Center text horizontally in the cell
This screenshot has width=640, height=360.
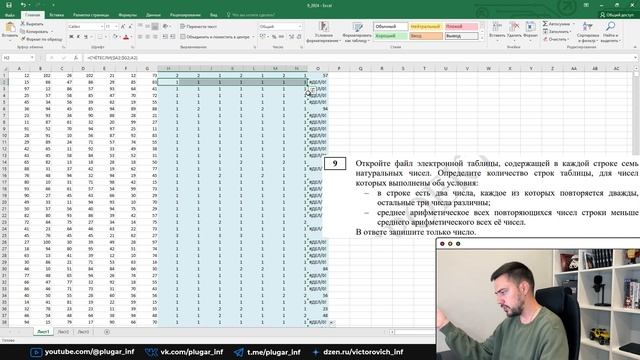pyautogui.click(x=147, y=37)
